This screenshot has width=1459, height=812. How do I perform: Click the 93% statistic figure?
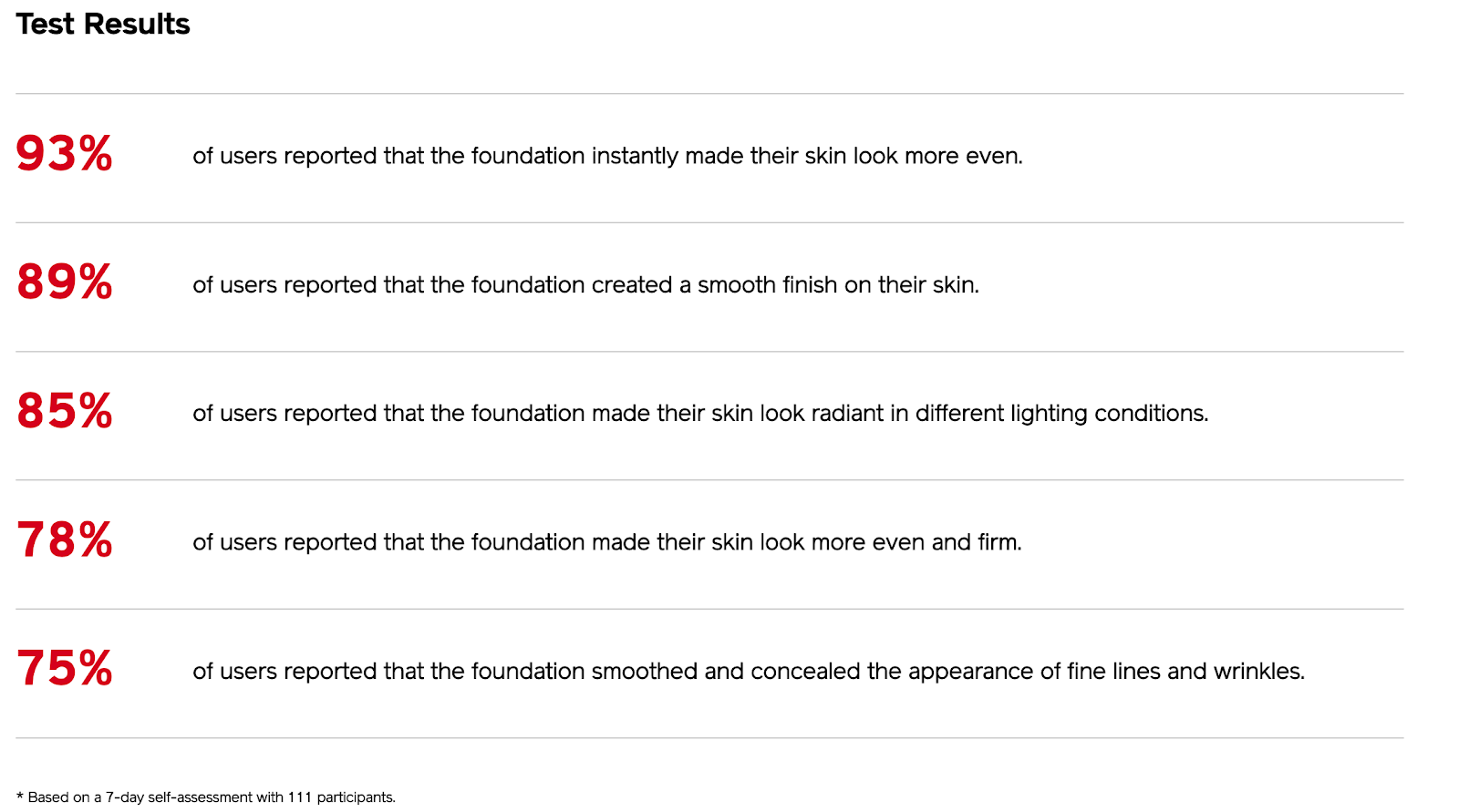(65, 153)
